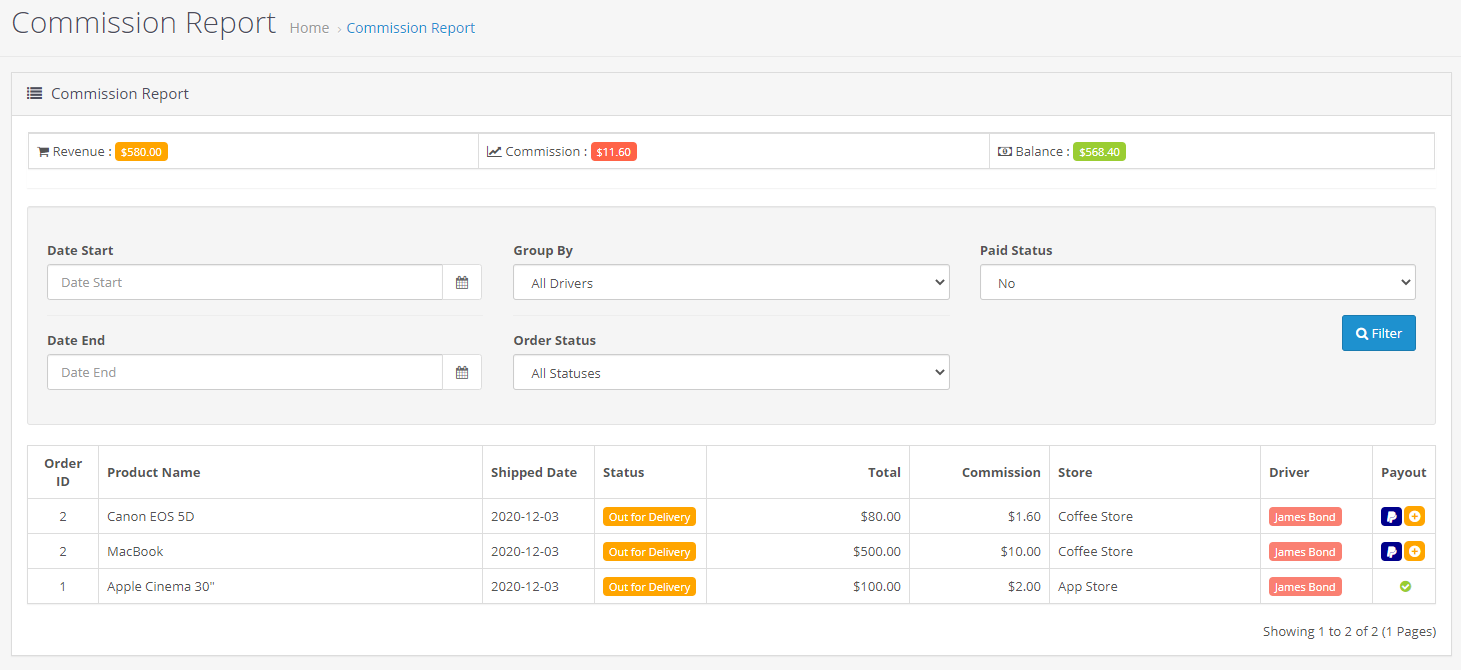
Task: Click the $100.00 total amount
Action: point(877,587)
